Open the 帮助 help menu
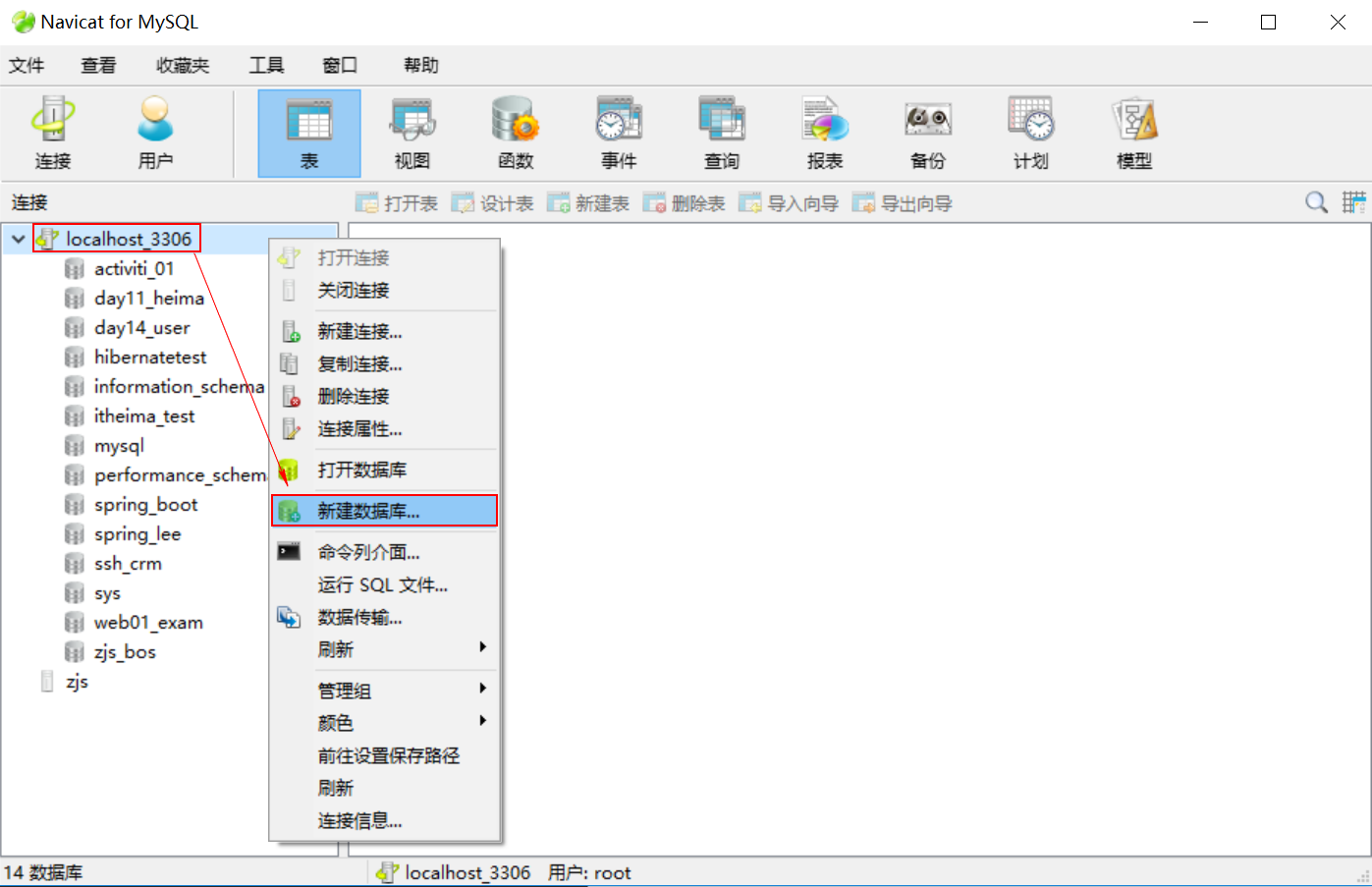 click(x=421, y=65)
